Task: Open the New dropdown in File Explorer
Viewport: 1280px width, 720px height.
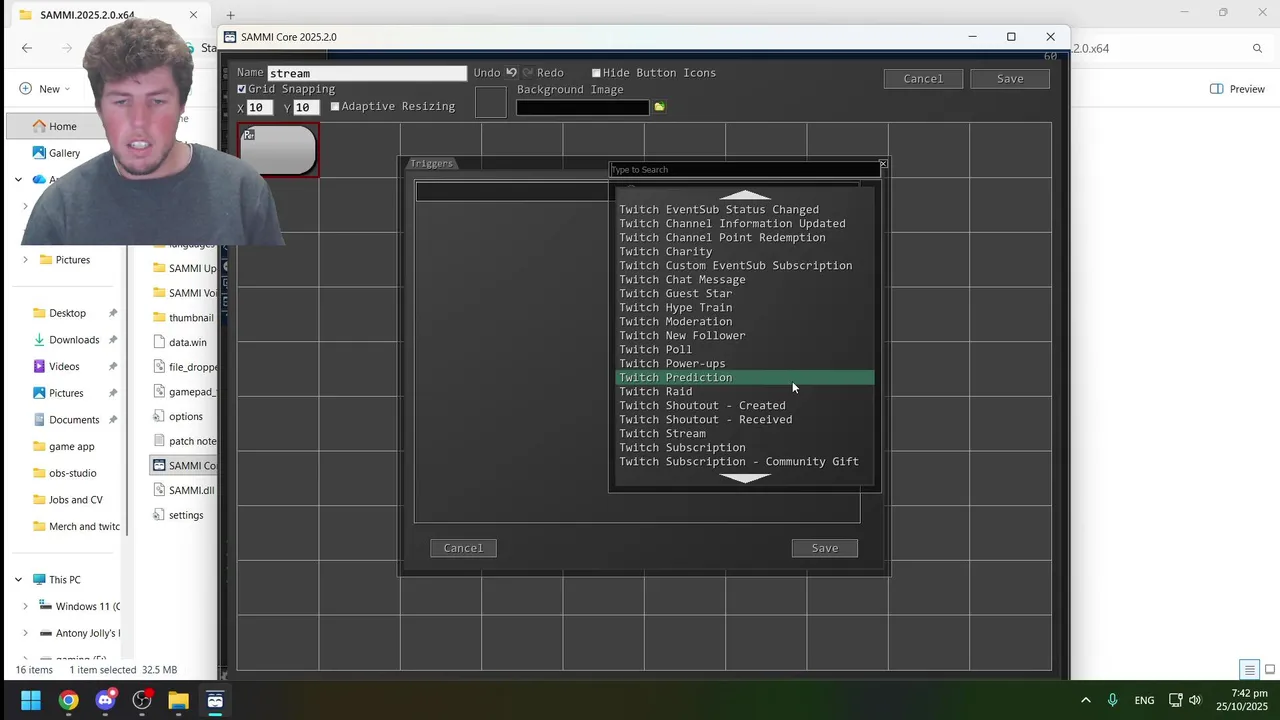Action: (45, 89)
